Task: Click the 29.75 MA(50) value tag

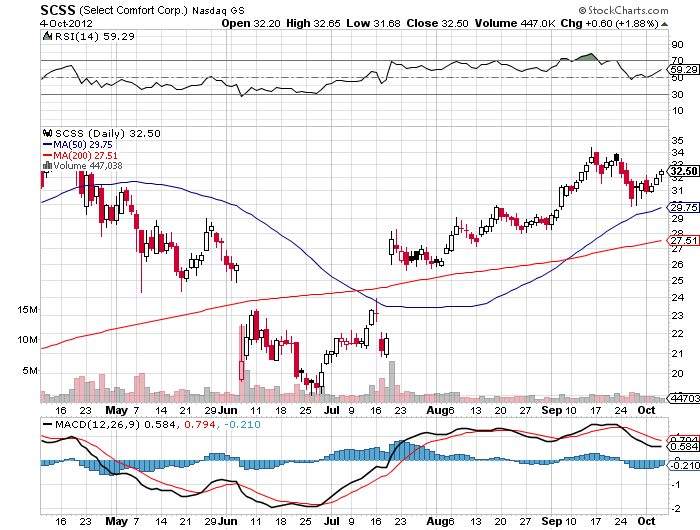Action: (683, 208)
